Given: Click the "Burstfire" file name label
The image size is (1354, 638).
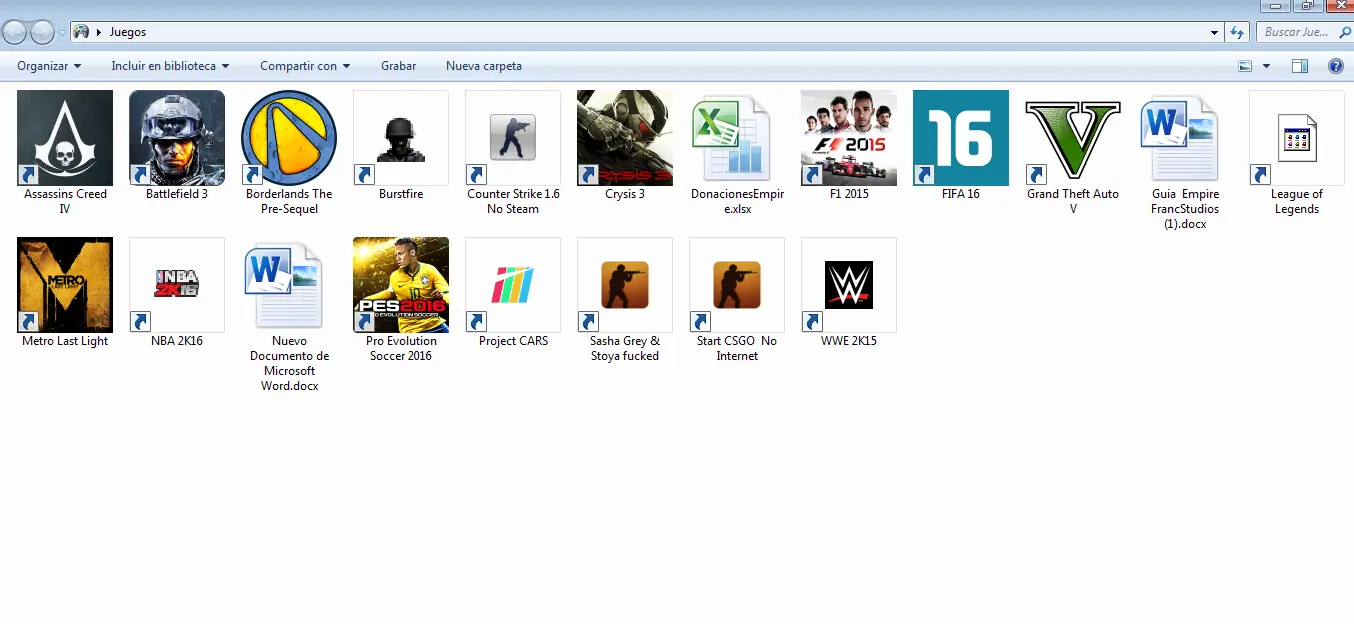Looking at the screenshot, I should tap(401, 194).
